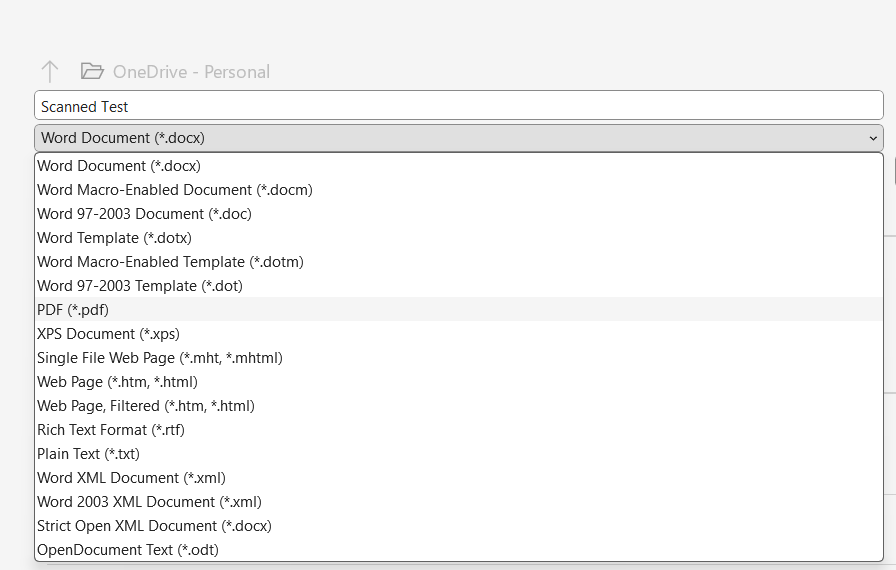Image resolution: width=896 pixels, height=570 pixels.
Task: Select XPS Document (*.xps) option
Action: pos(108,334)
